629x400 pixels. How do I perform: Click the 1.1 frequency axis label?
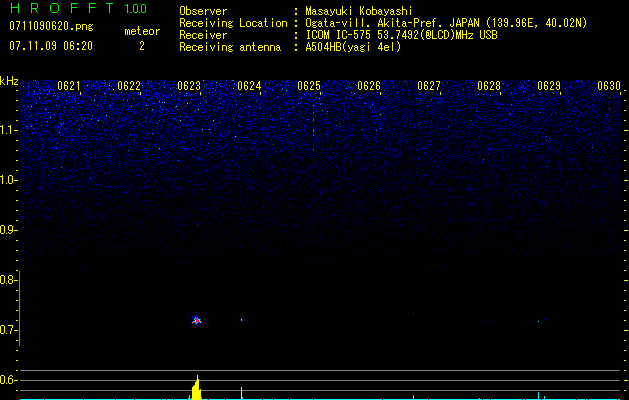[x=9, y=130]
